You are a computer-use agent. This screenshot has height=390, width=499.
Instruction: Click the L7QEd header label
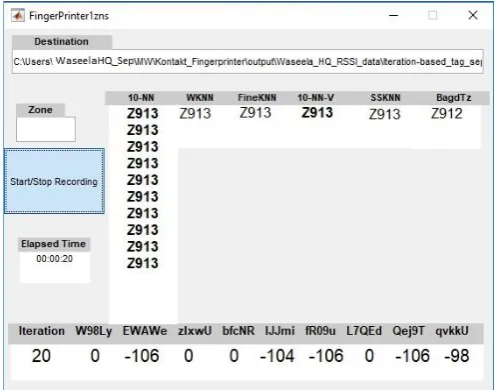coord(364,331)
